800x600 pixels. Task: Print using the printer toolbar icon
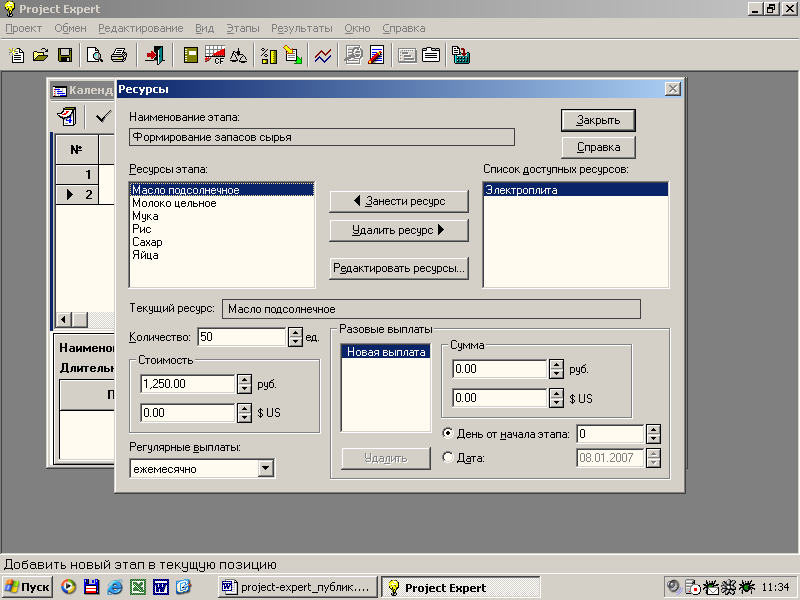(119, 55)
